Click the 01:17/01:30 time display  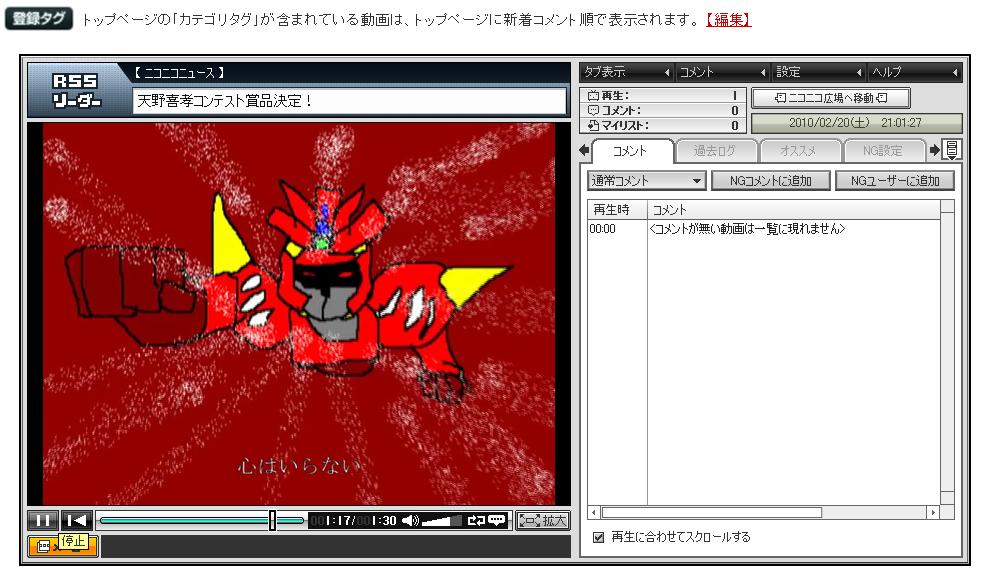click(353, 521)
